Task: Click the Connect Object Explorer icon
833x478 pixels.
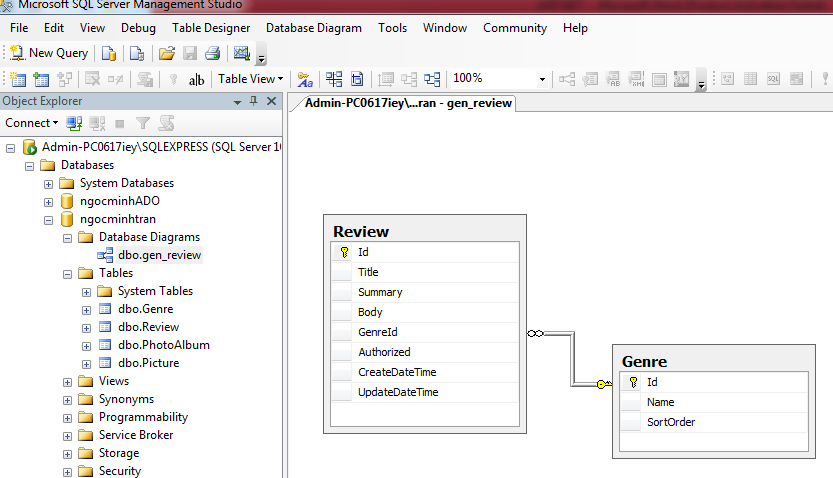Action: tap(74, 123)
